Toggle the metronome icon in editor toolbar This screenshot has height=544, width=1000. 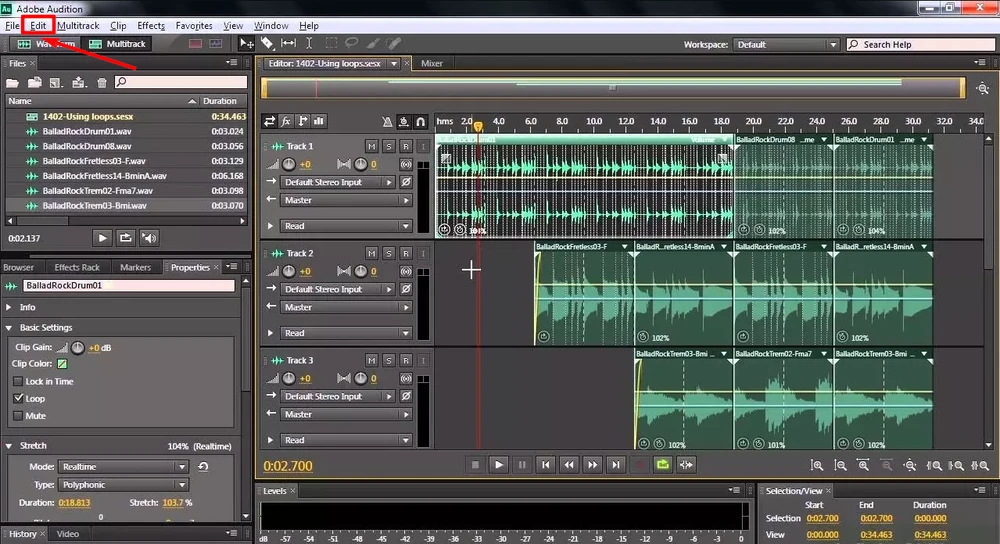[386, 121]
